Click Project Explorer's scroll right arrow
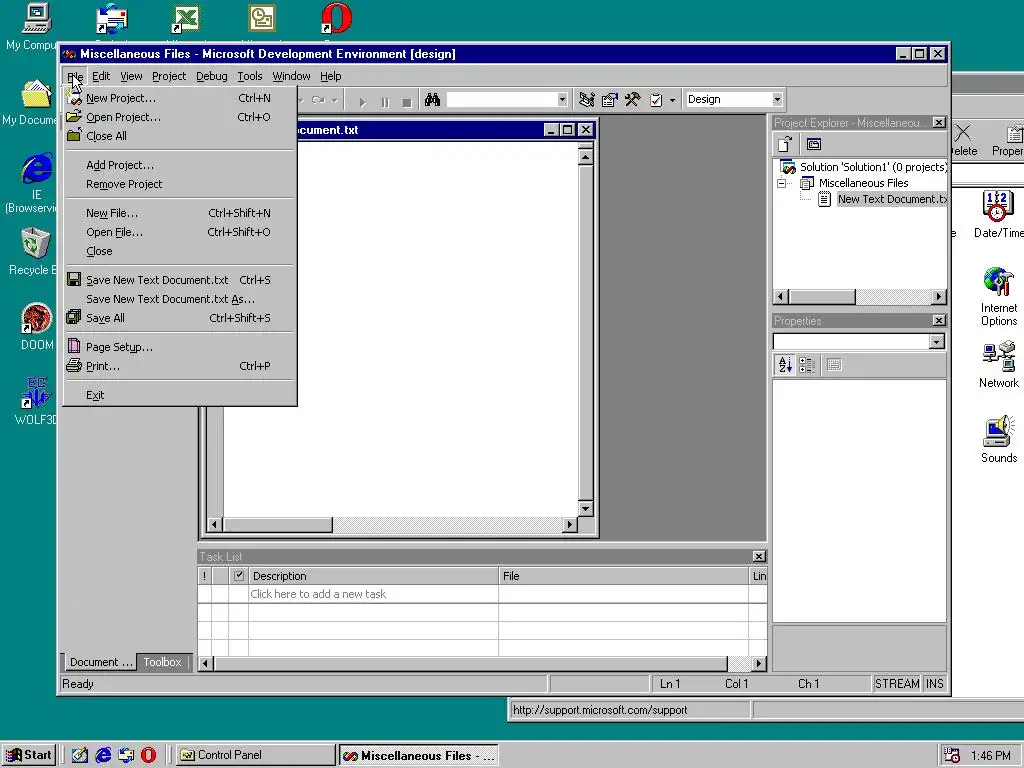The width and height of the screenshot is (1024, 768). pos(939,296)
